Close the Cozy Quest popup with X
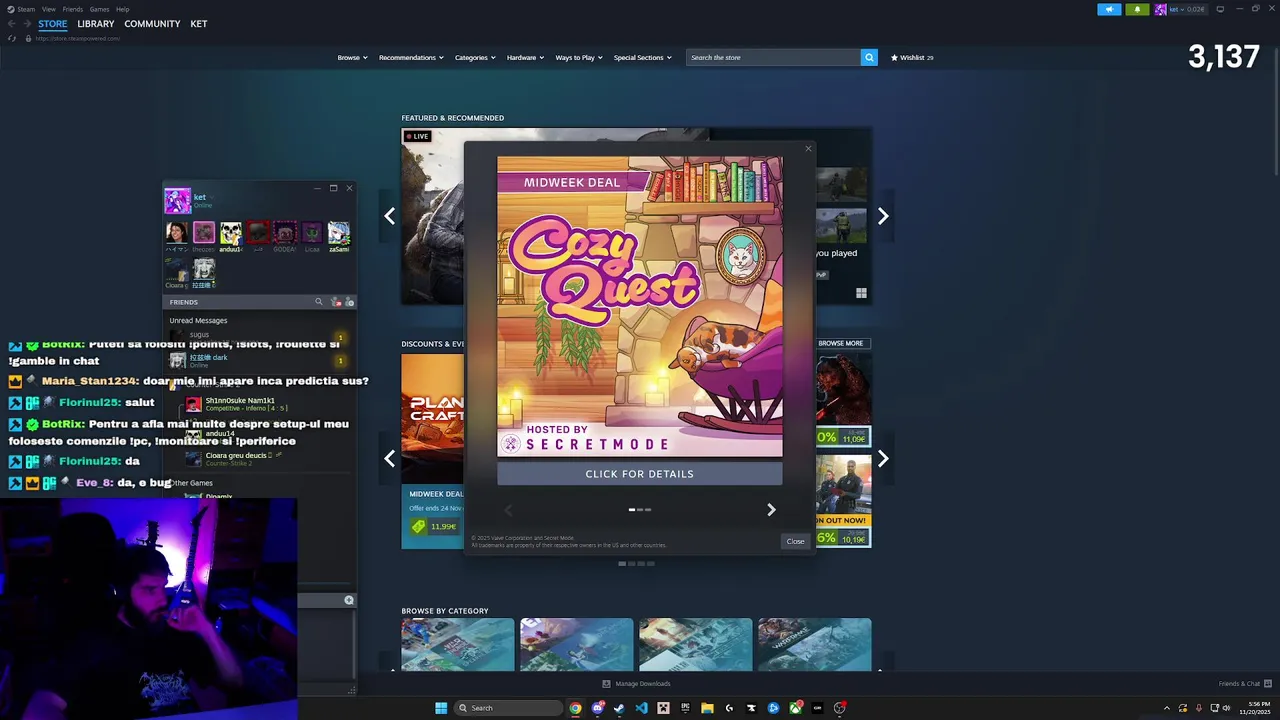This screenshot has width=1280, height=720. (x=808, y=149)
